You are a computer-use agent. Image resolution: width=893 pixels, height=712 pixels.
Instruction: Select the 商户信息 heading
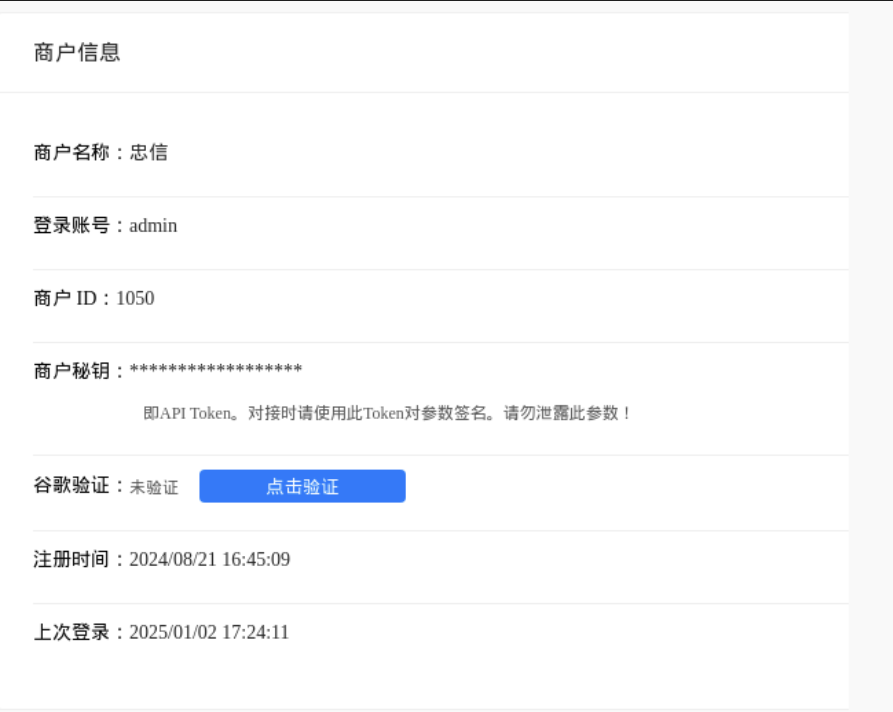click(77, 52)
